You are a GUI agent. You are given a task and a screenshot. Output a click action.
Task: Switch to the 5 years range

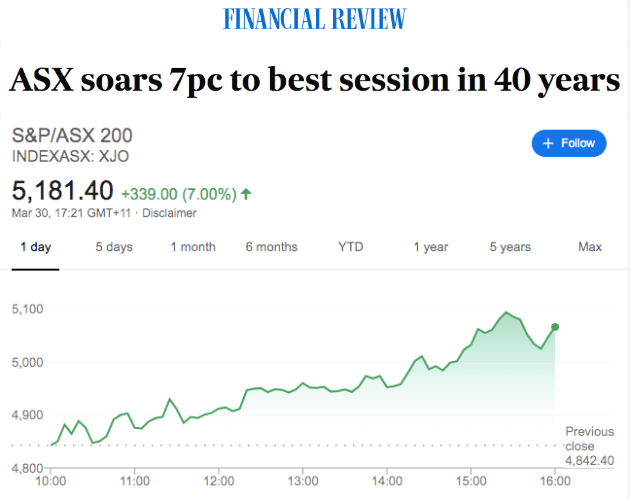pyautogui.click(x=510, y=247)
